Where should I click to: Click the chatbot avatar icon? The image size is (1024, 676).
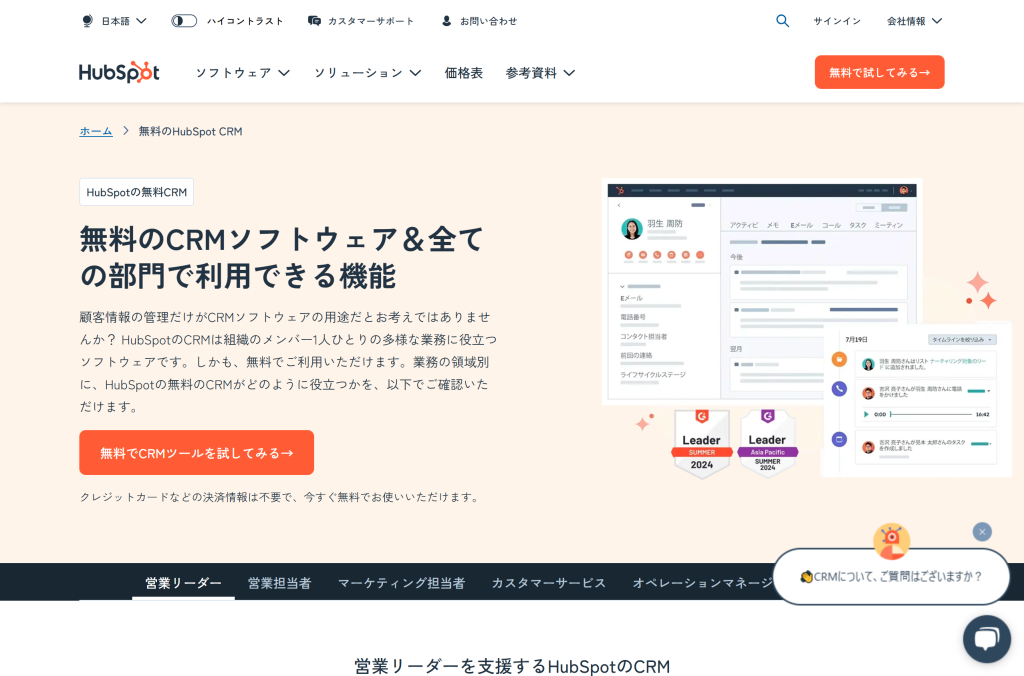891,541
